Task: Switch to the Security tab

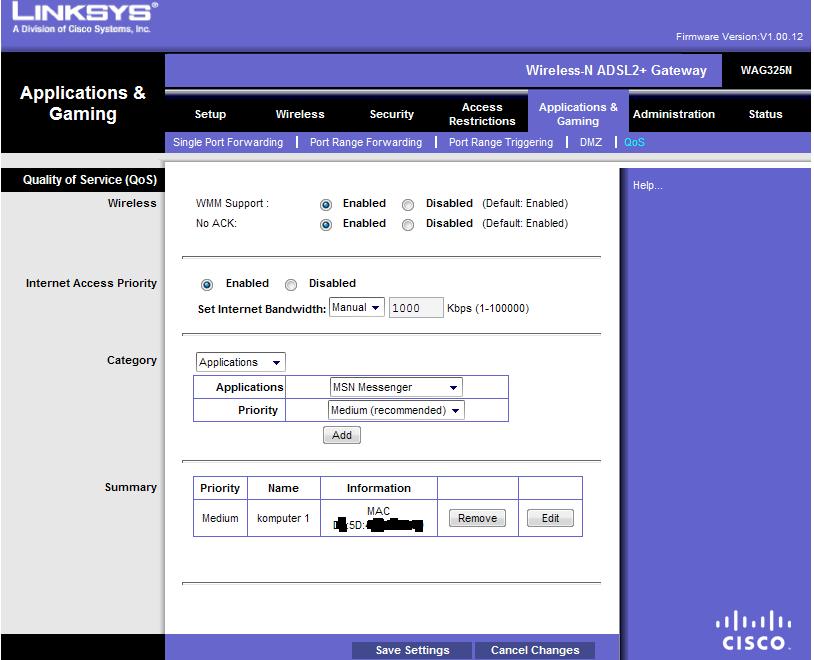Action: point(391,114)
